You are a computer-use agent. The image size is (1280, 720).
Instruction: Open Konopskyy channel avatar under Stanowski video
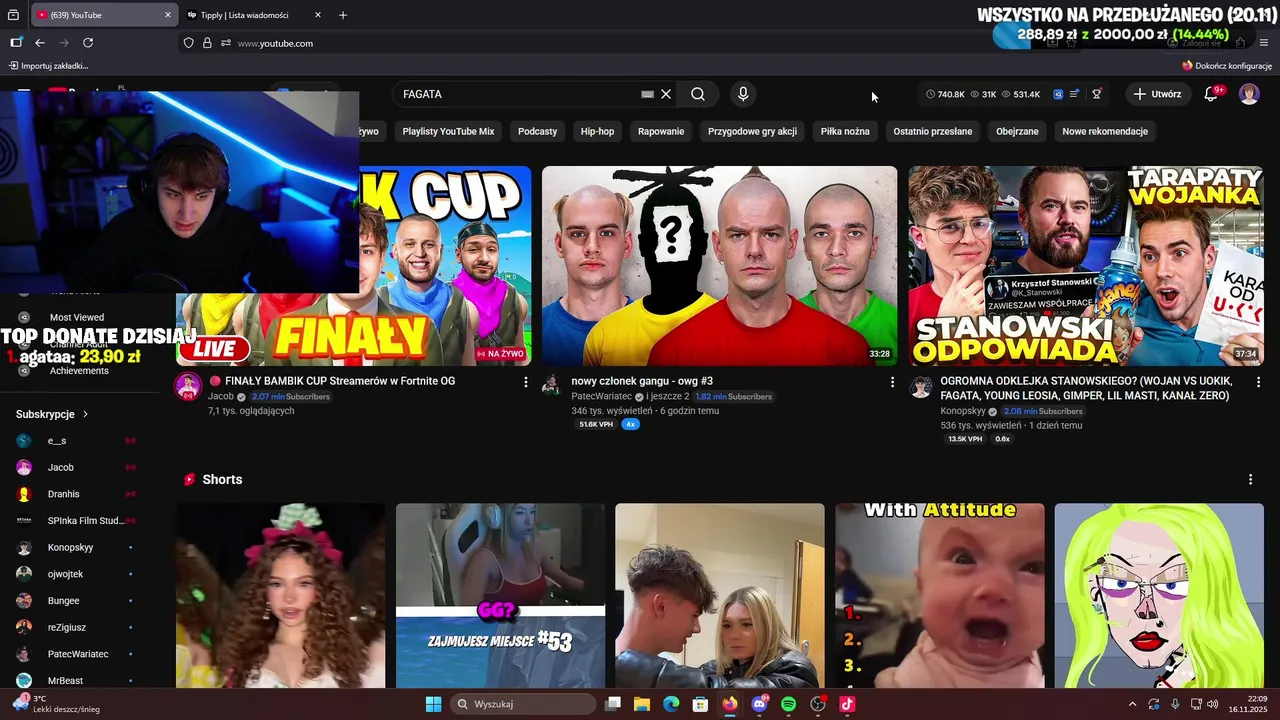point(921,387)
